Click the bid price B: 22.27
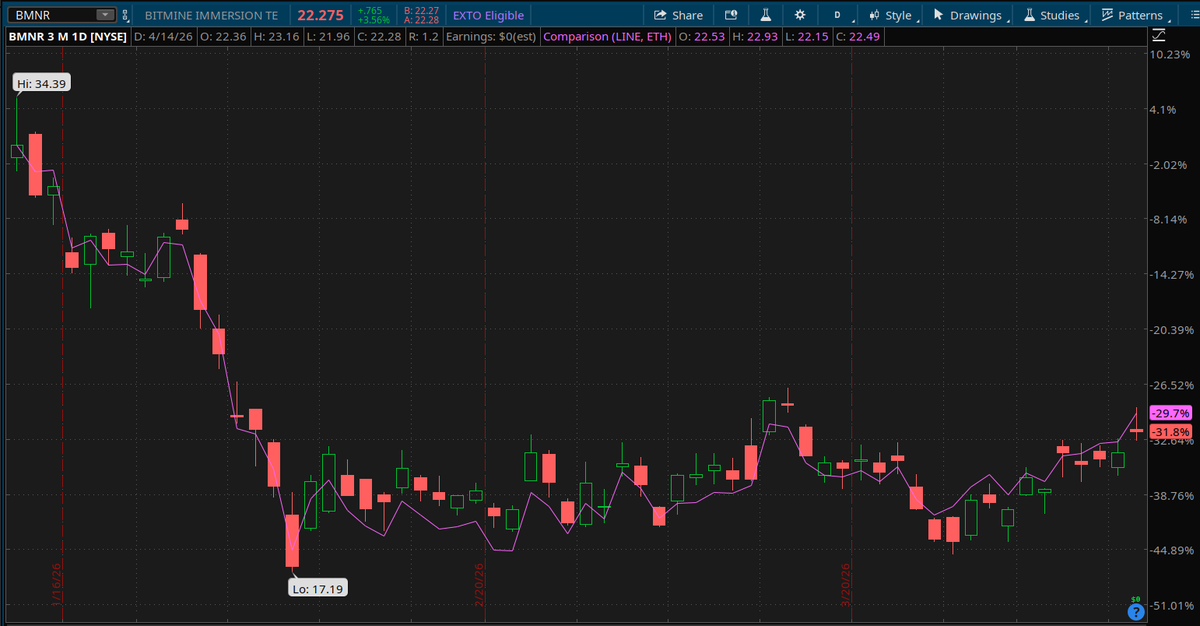 419,10
